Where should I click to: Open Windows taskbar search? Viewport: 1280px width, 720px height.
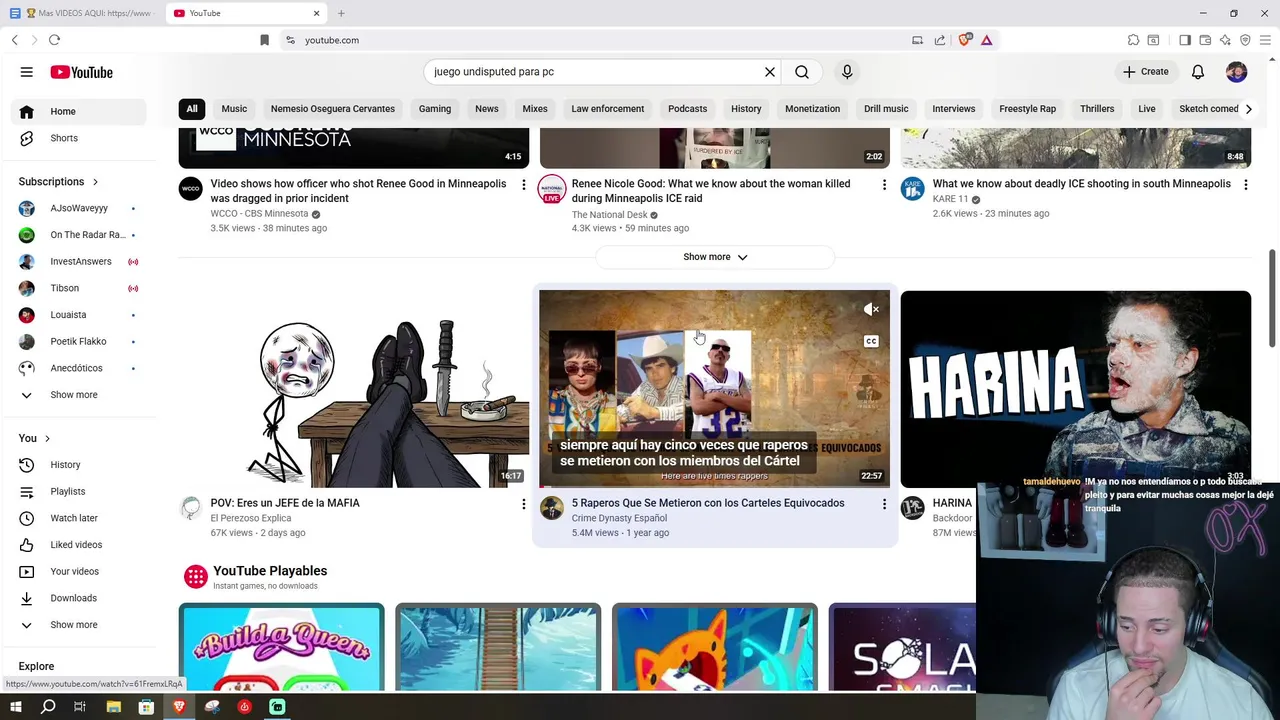48,707
